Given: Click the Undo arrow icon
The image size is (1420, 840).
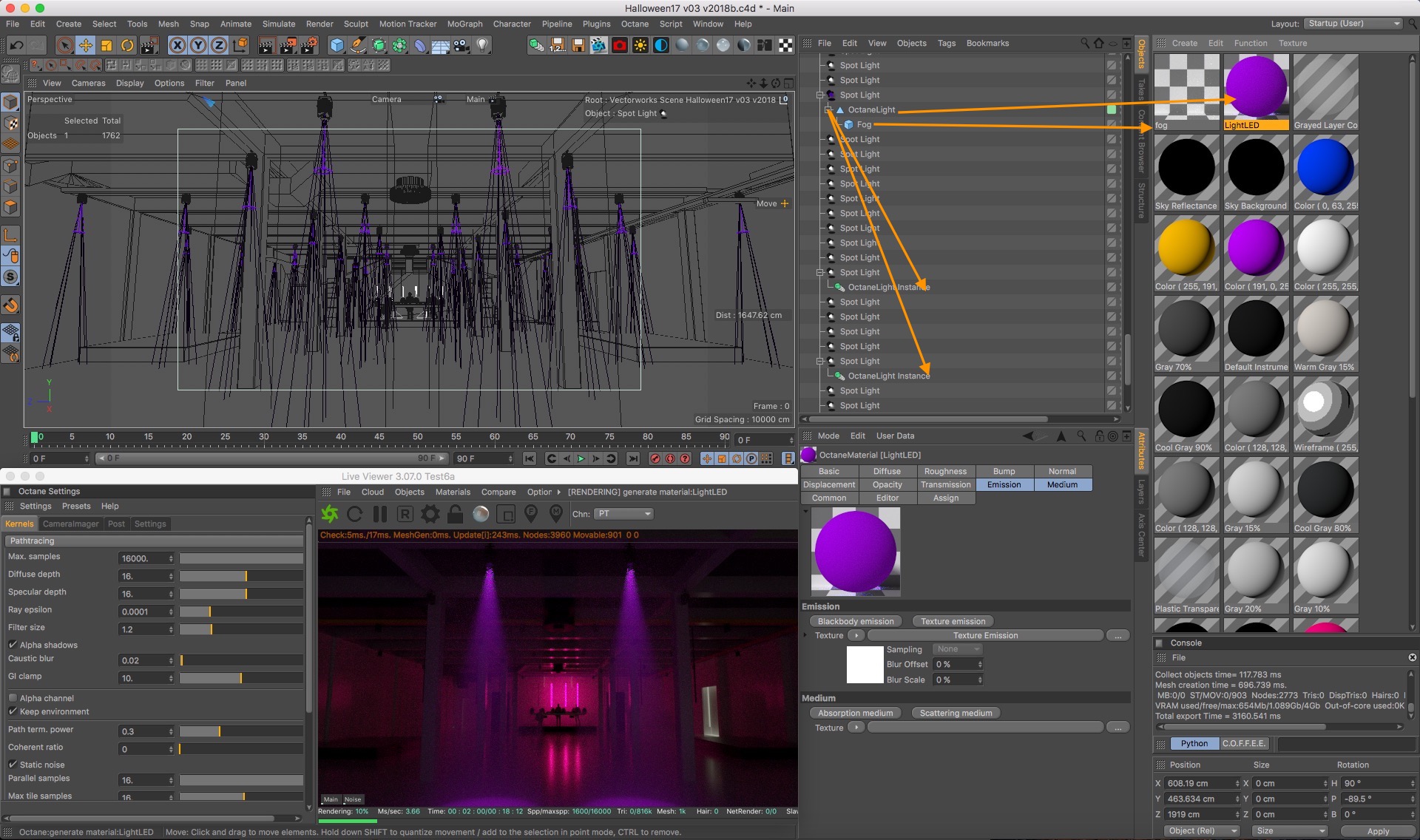Looking at the screenshot, I should coord(16,46).
